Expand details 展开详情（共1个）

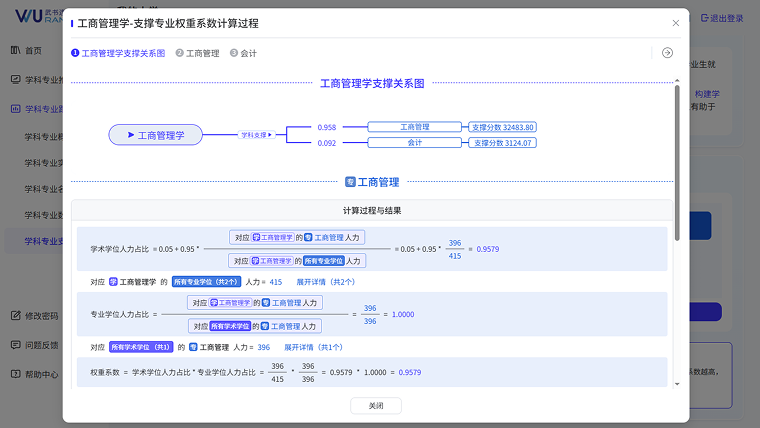[313, 348]
